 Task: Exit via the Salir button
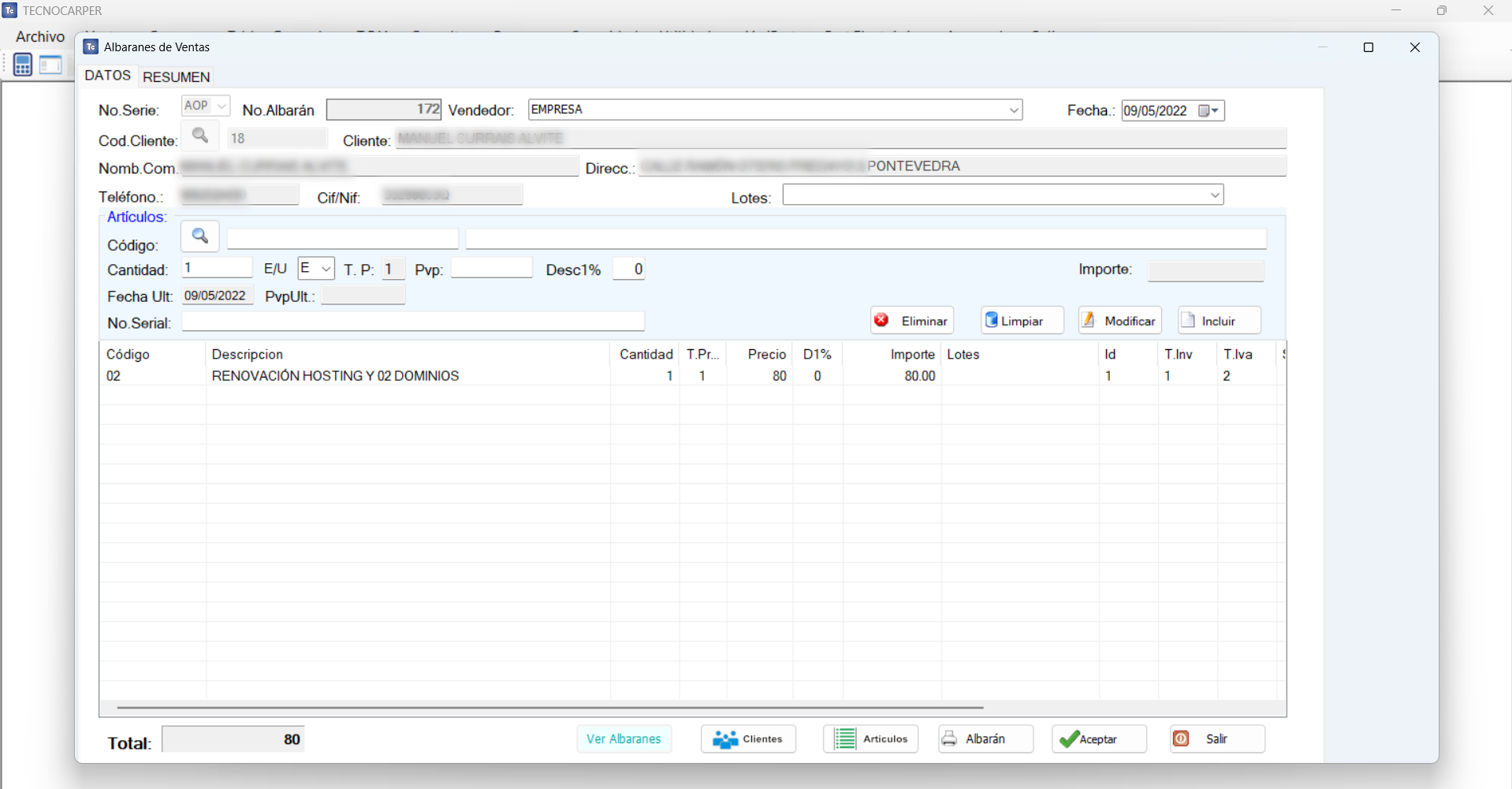coord(1217,739)
